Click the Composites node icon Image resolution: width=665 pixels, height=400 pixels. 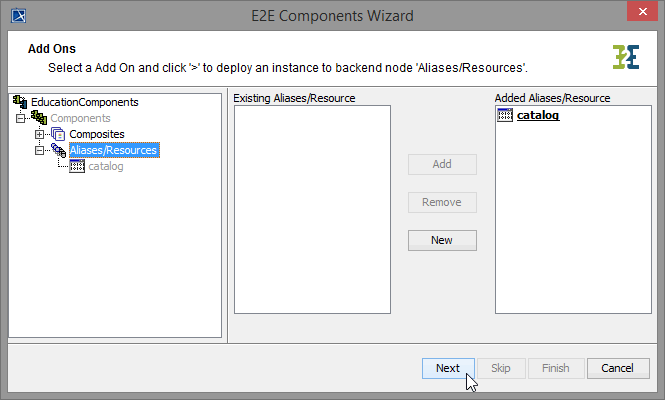click(x=58, y=134)
